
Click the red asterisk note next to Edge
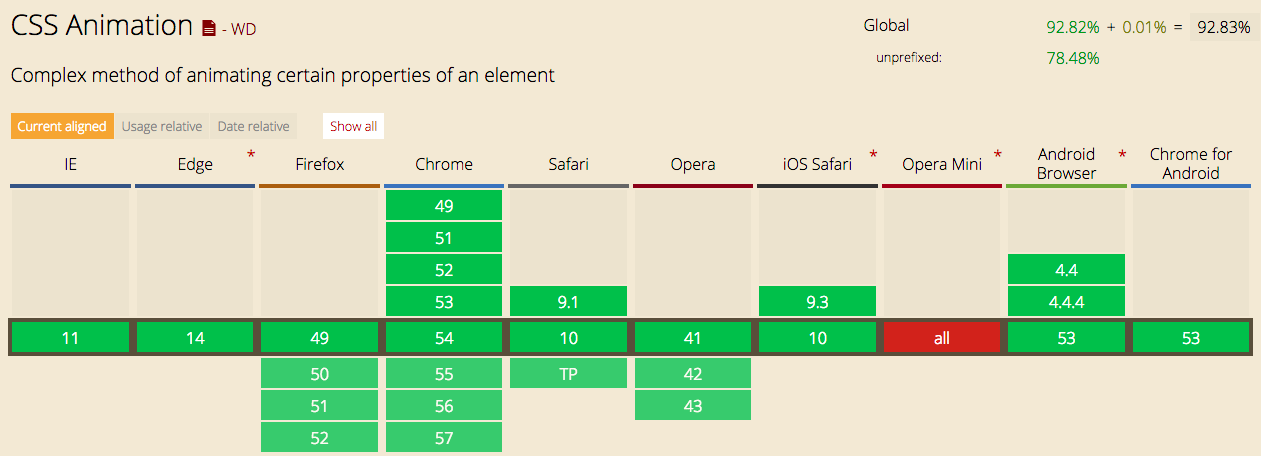[251, 155]
